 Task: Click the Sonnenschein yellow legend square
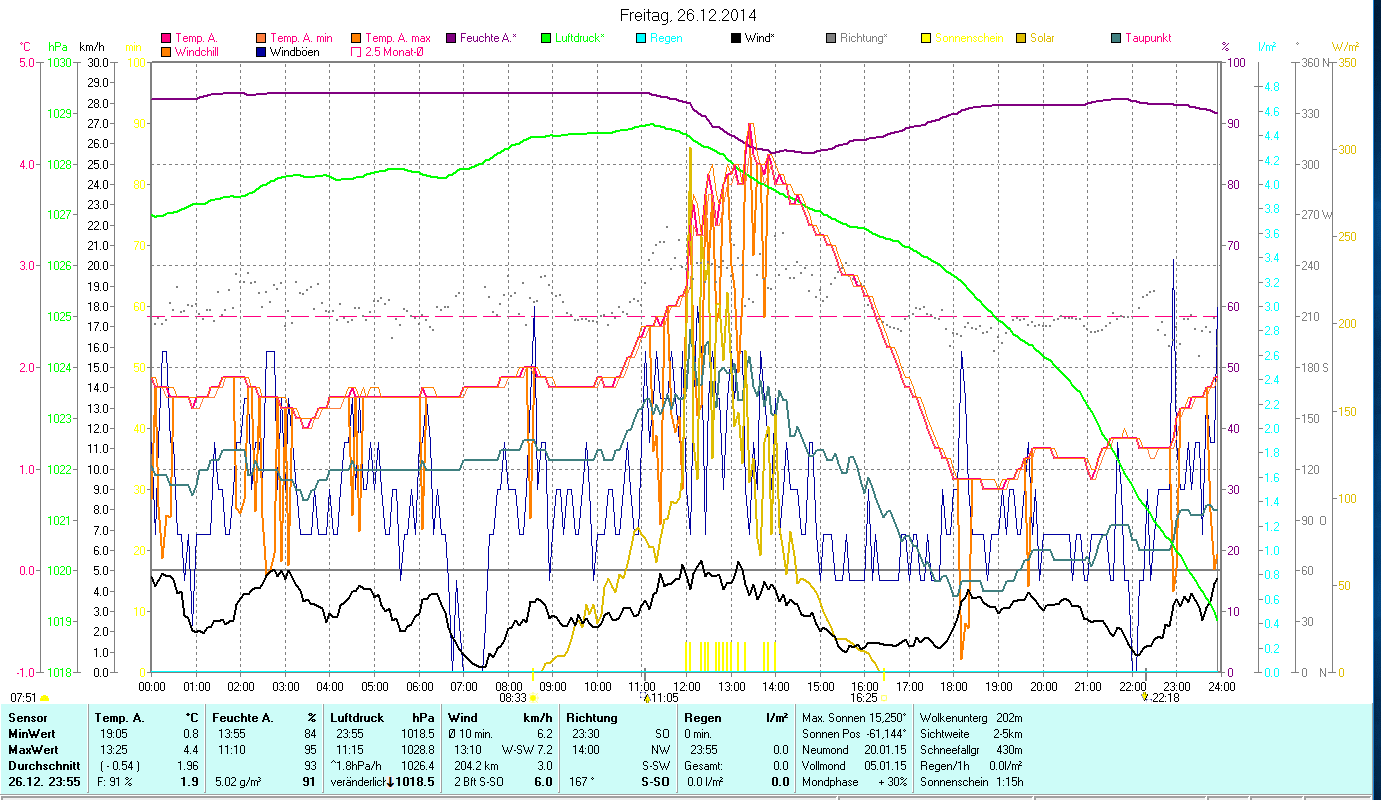926,38
